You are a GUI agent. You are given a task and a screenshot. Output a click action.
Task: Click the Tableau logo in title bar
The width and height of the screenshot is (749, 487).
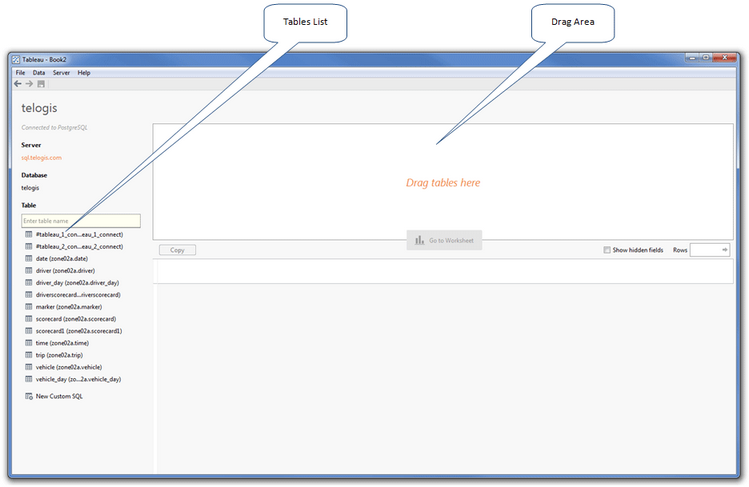coord(16,59)
